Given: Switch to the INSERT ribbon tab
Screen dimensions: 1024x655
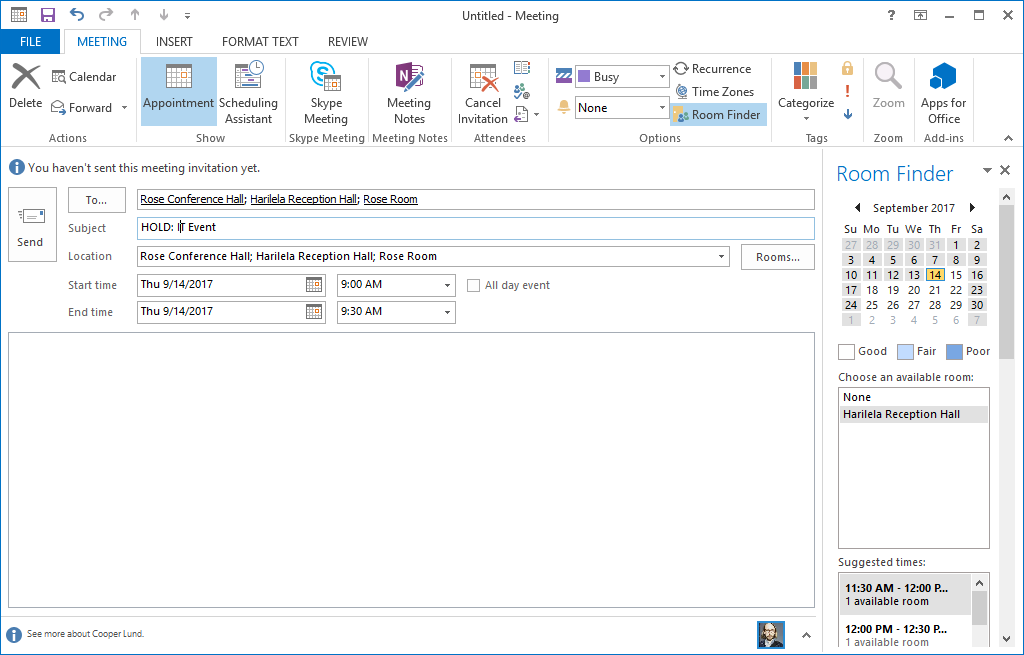Looking at the screenshot, I should pos(174,42).
